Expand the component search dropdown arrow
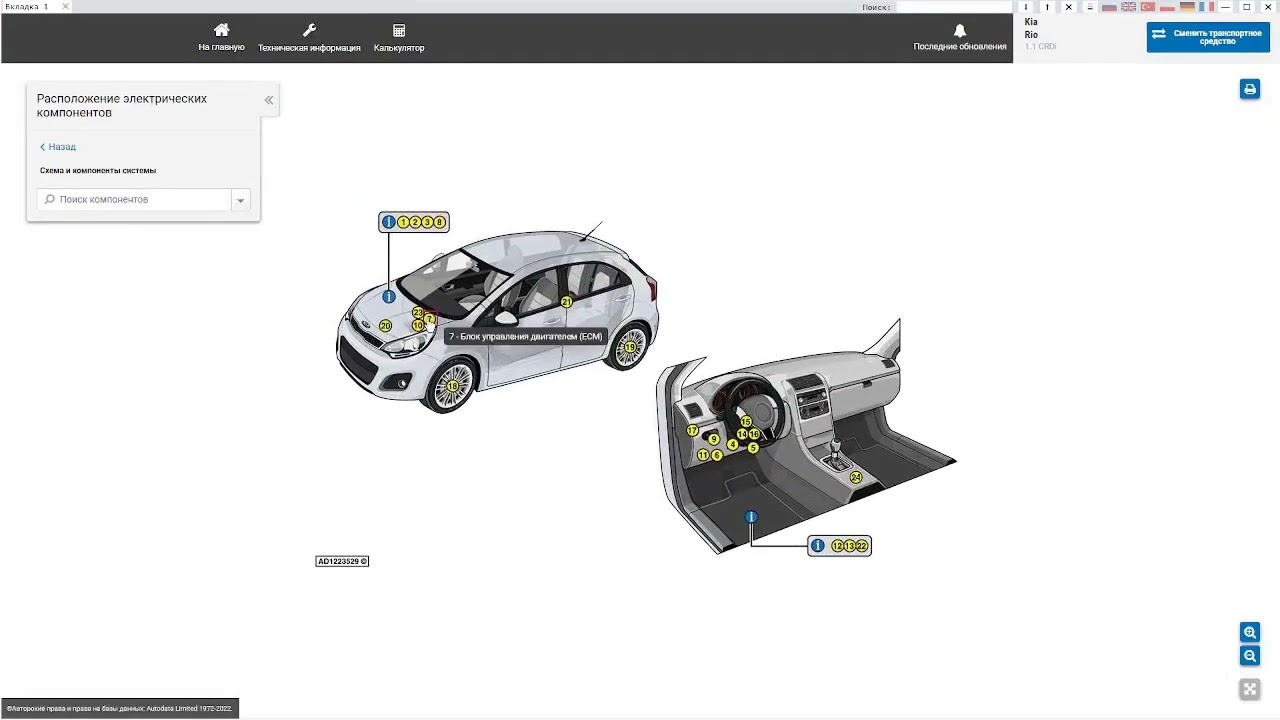 (240, 200)
